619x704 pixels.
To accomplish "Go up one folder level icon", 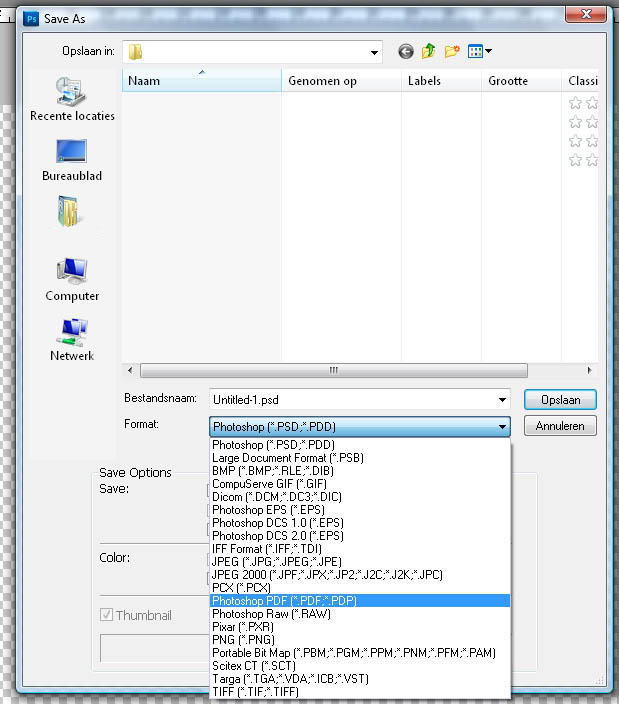I will tap(429, 51).
